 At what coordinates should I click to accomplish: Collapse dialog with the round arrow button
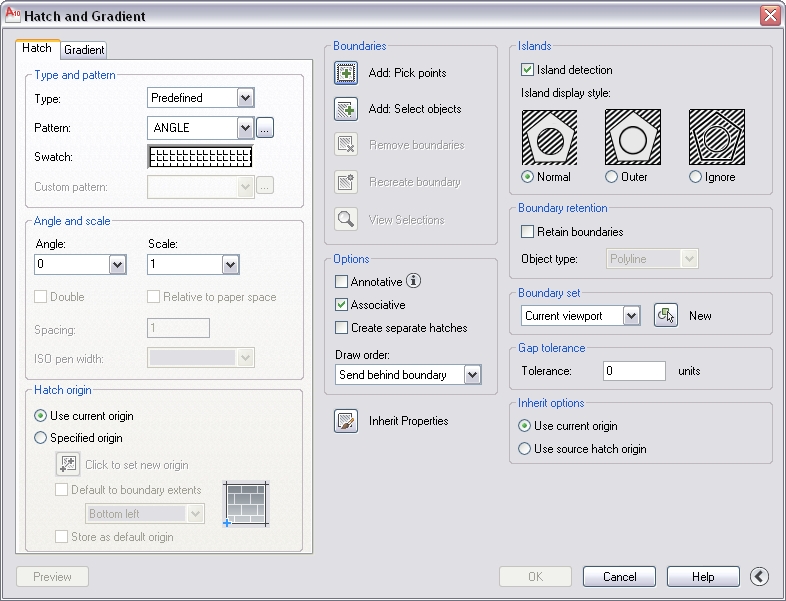(760, 576)
